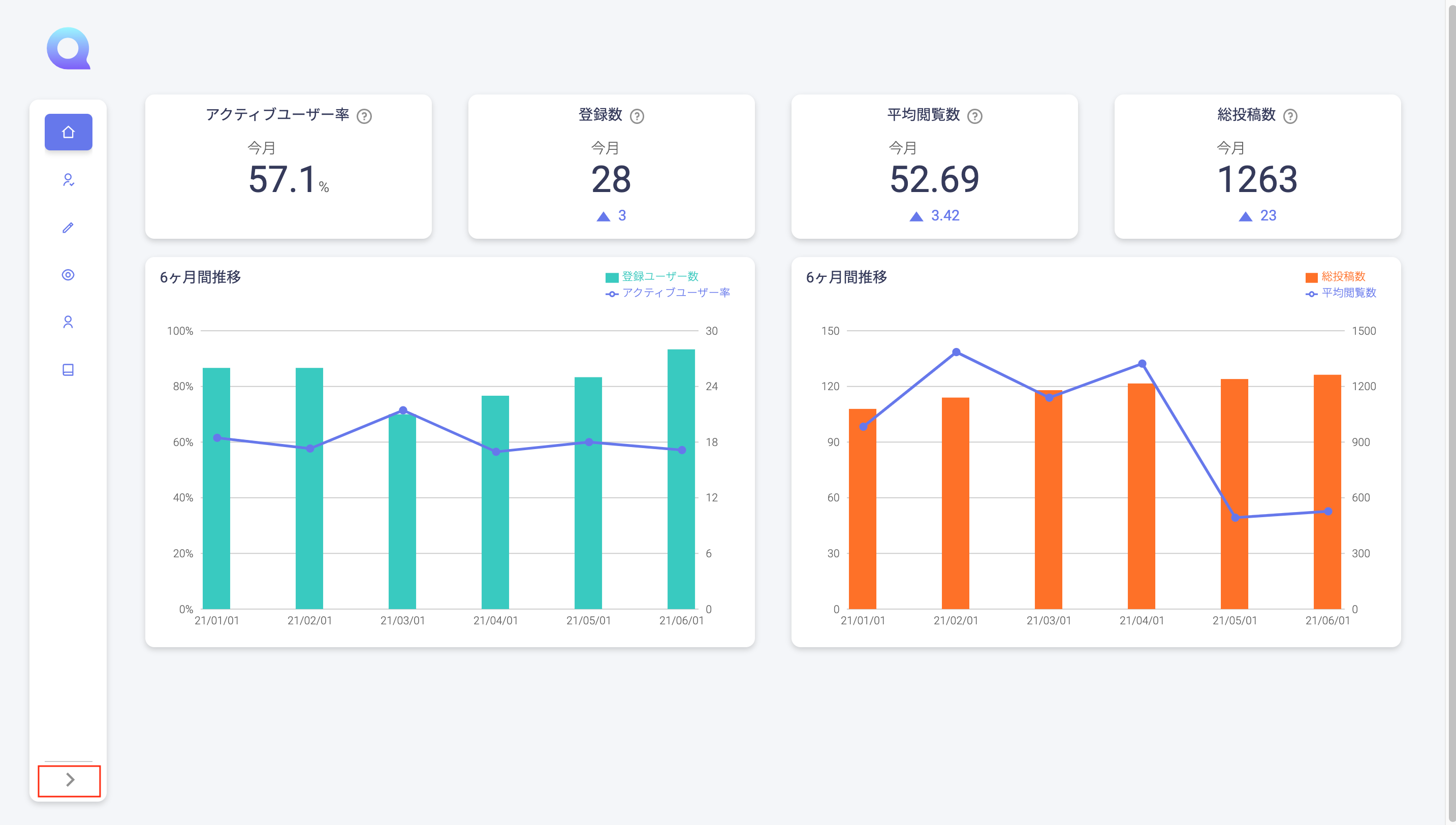This screenshot has width=1456, height=825.
Task: Click the 57.1 active user rate value
Action: pos(281,180)
